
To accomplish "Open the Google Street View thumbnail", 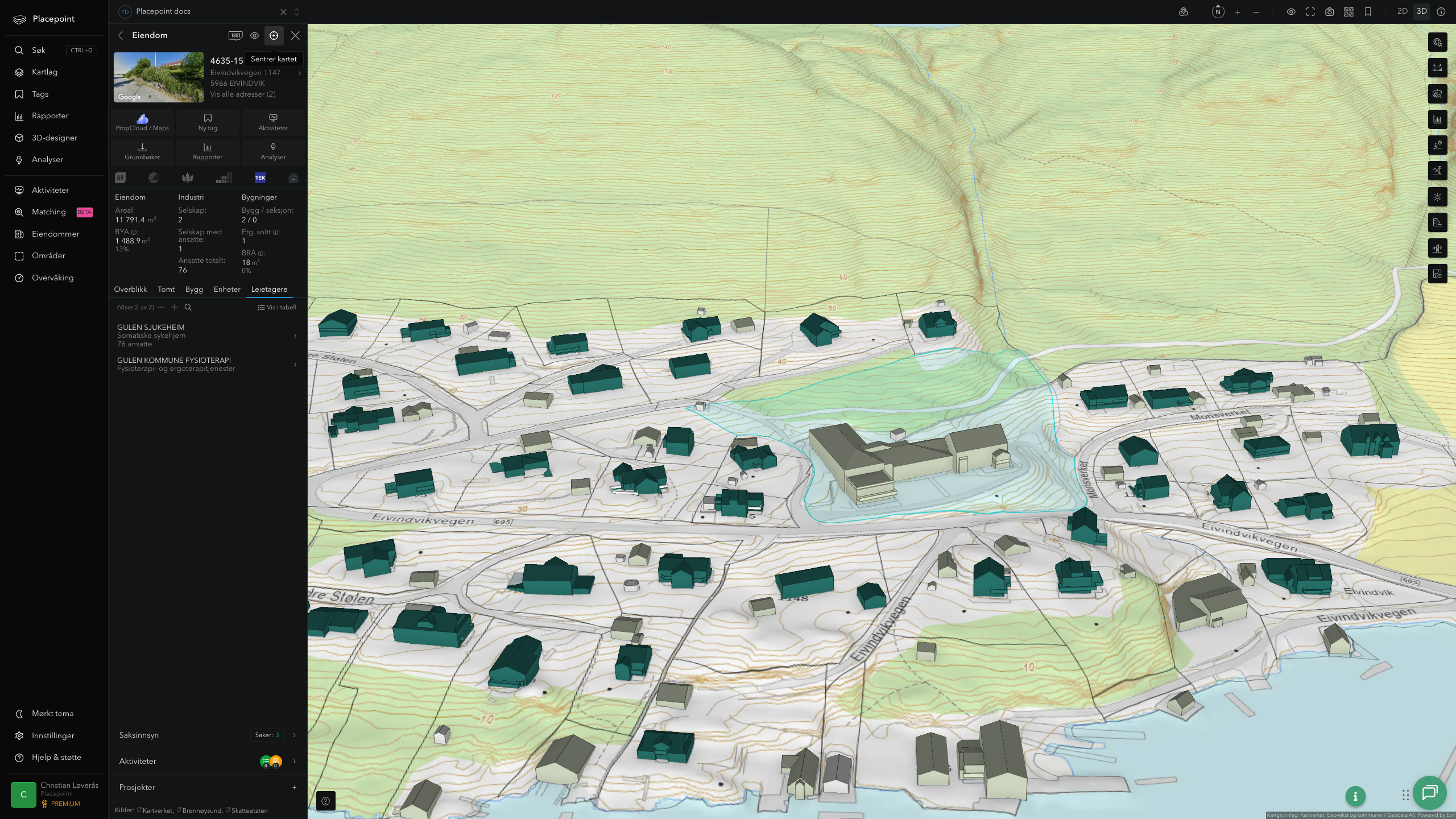I will [159, 77].
